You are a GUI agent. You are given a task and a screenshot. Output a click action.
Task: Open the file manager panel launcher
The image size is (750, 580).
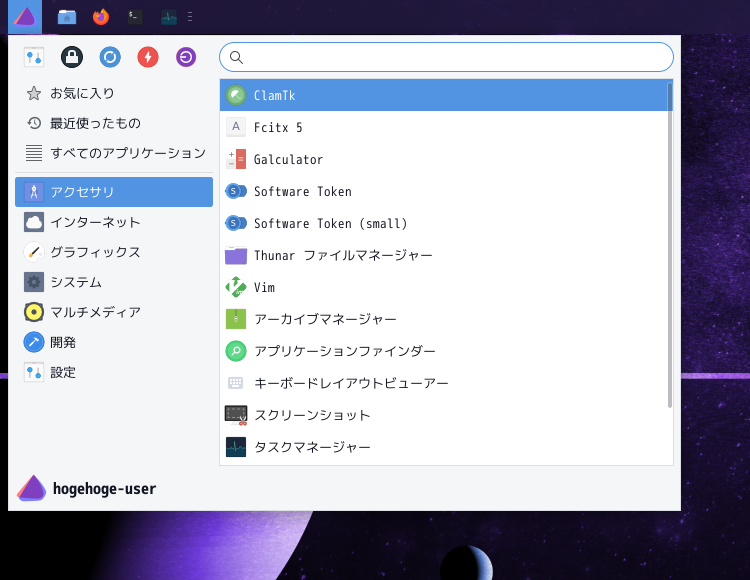[x=67, y=17]
